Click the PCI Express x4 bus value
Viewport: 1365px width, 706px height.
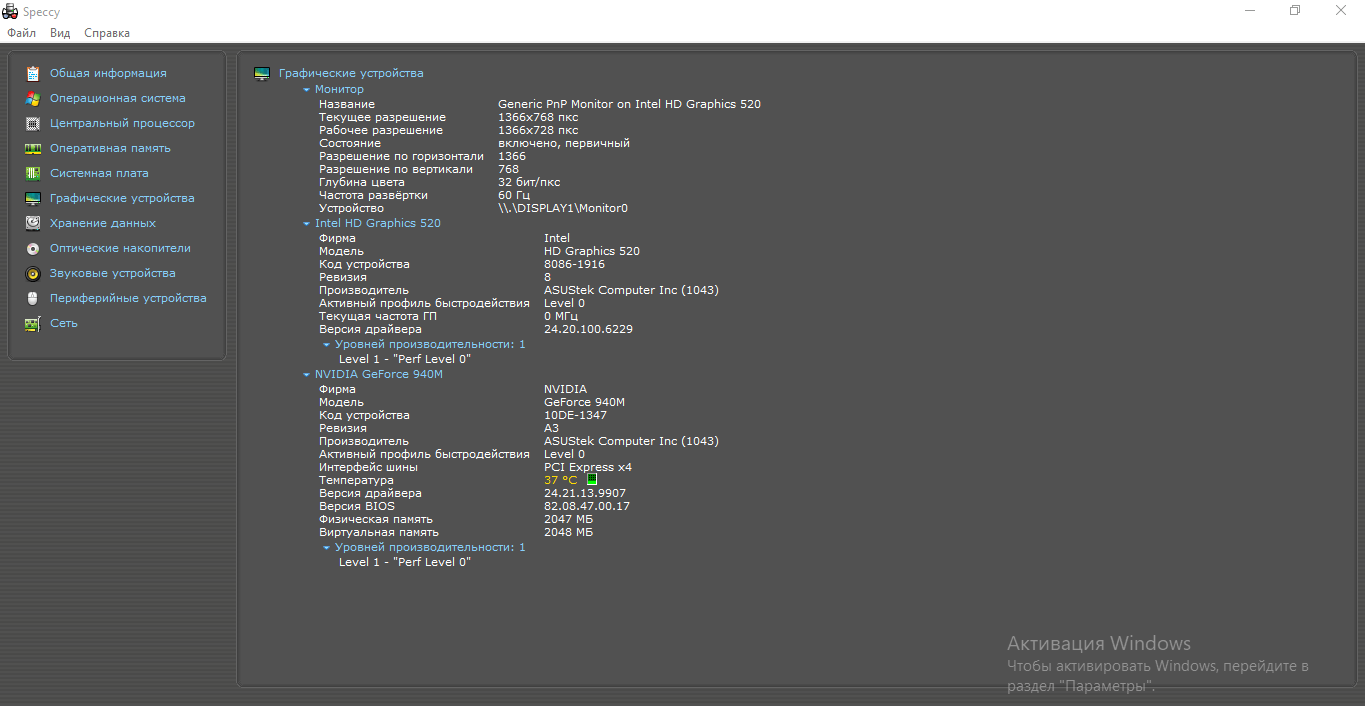point(588,467)
